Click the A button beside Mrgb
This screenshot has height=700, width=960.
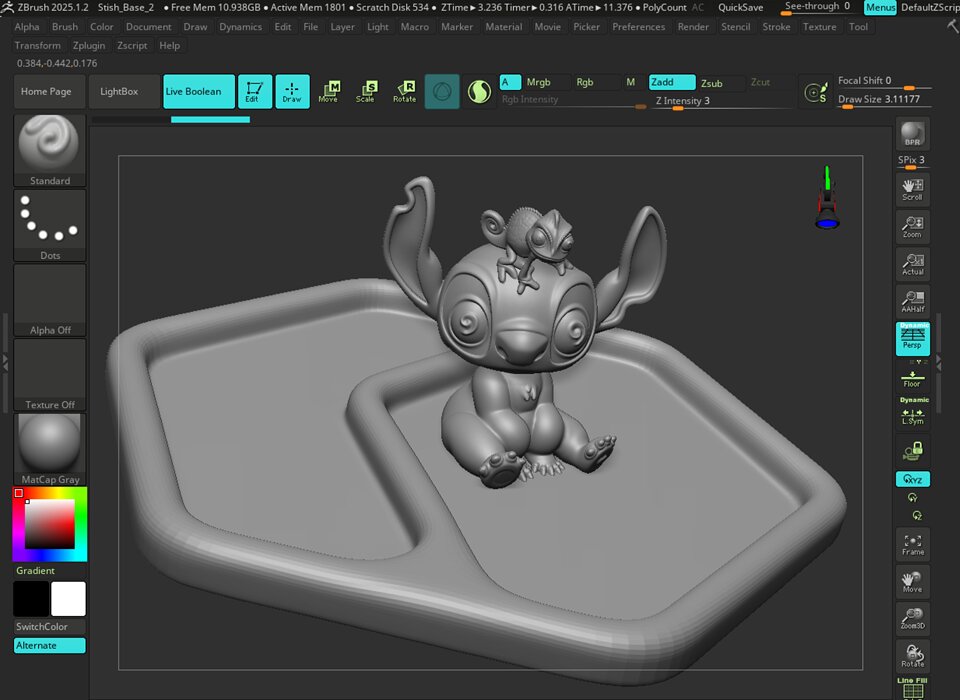(x=511, y=82)
